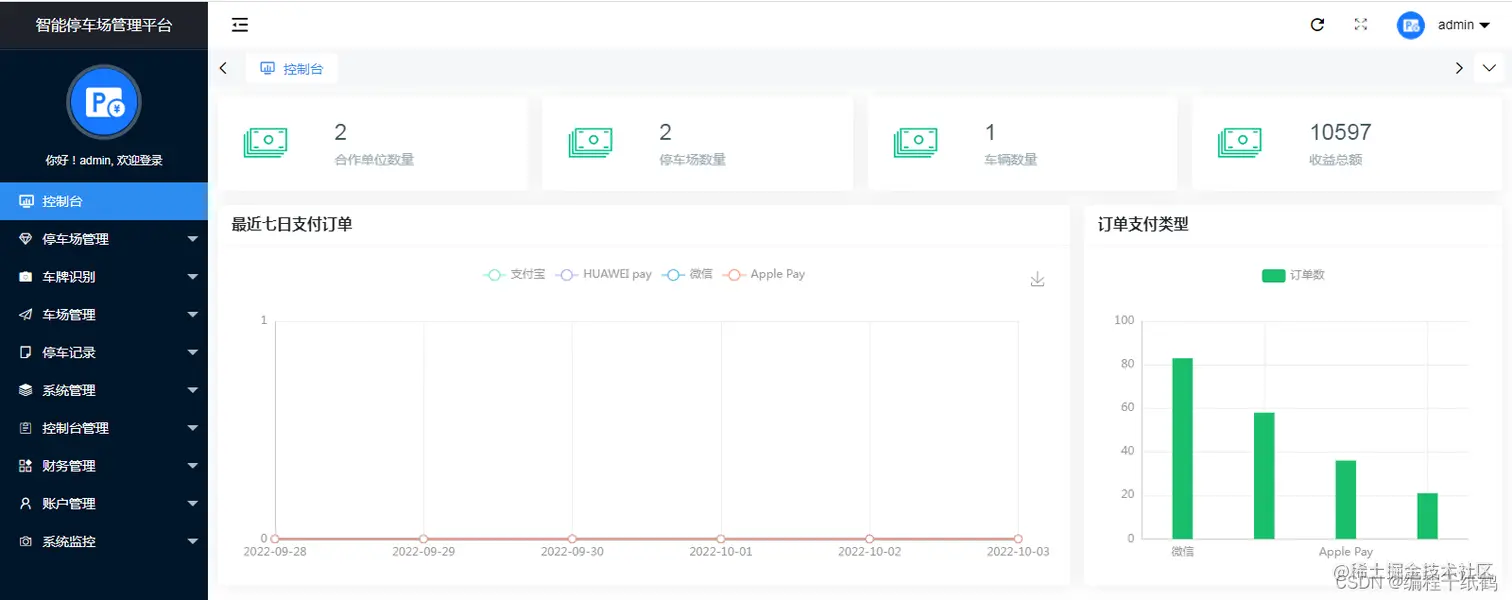
Task: Enter fullscreen with the expand icon
Action: tap(1361, 25)
